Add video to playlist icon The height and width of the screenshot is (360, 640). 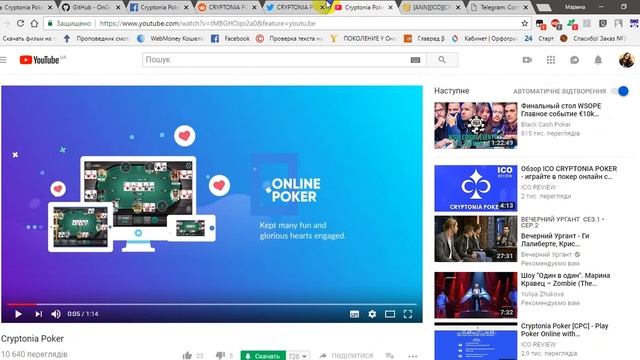point(390,356)
